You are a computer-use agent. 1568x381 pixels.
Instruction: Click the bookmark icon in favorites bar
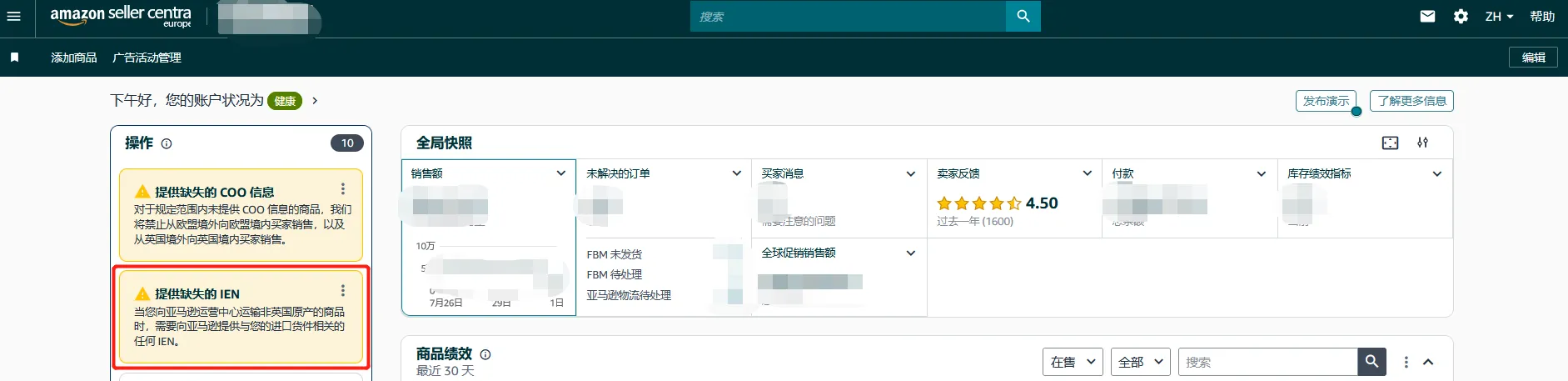tap(14, 58)
